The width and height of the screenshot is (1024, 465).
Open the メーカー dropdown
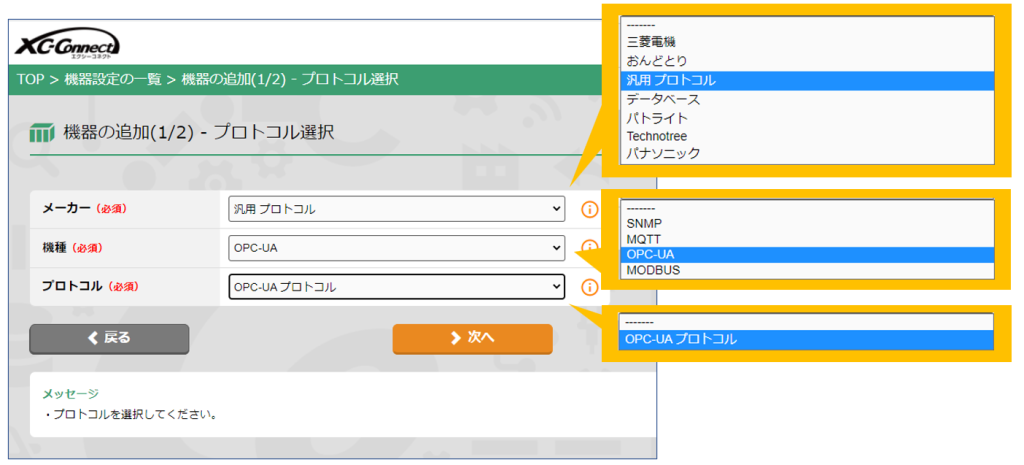(396, 209)
